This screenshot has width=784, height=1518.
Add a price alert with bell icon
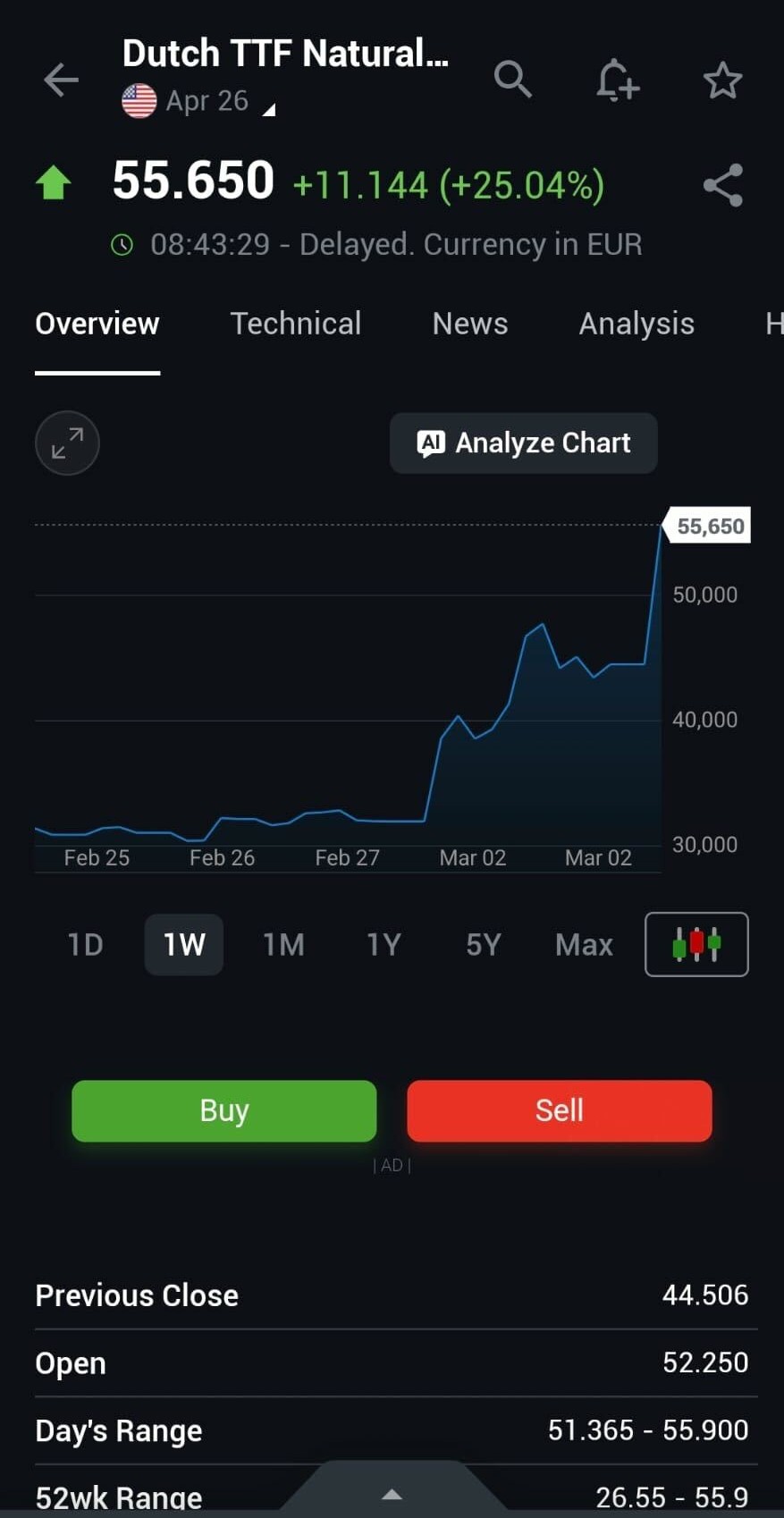(x=617, y=80)
